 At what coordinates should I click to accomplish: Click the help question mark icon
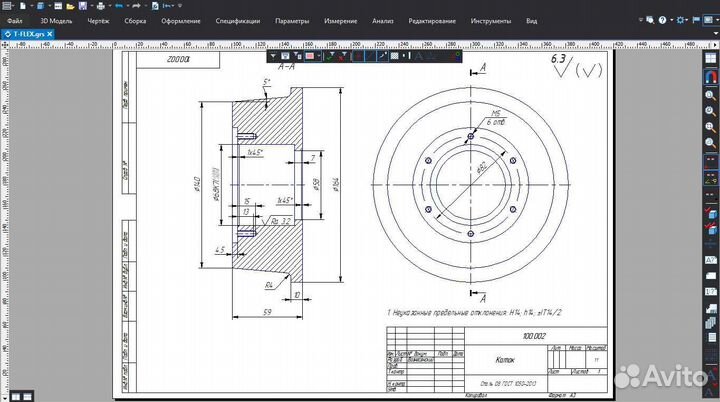pos(662,20)
